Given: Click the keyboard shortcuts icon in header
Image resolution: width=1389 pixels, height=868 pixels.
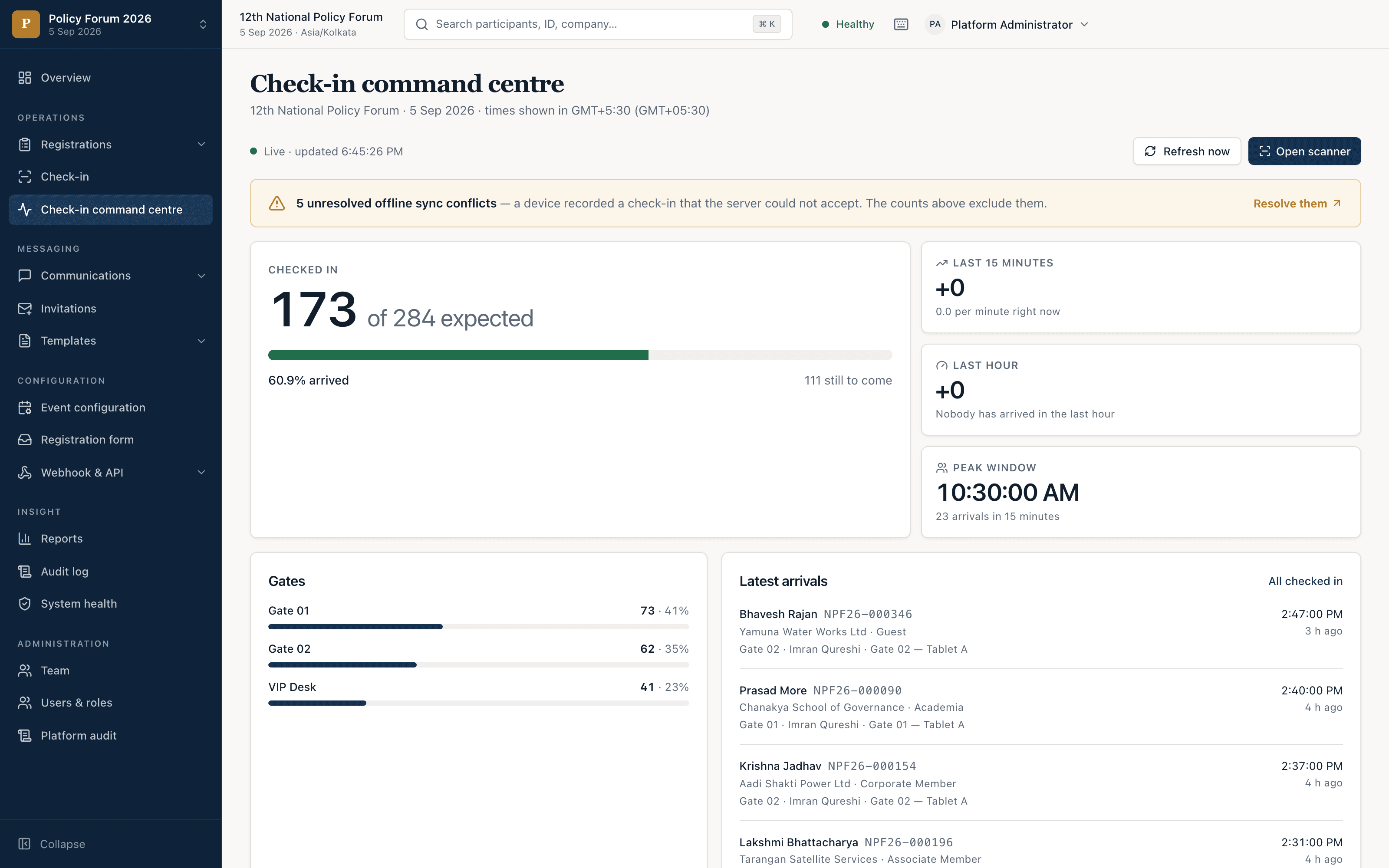Looking at the screenshot, I should click(x=901, y=24).
